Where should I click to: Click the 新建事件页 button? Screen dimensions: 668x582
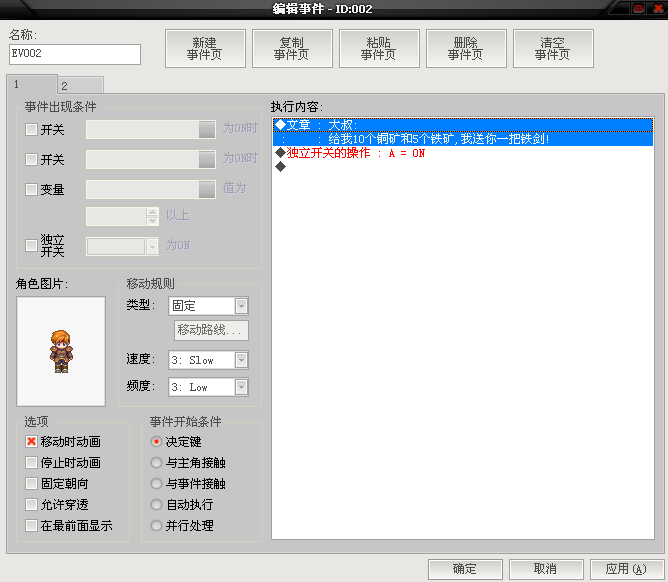[205, 49]
